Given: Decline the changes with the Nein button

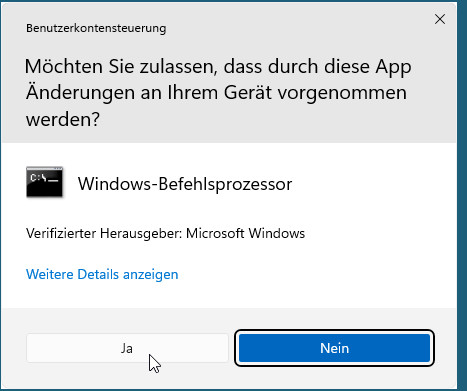Looking at the screenshot, I should click(x=334, y=348).
